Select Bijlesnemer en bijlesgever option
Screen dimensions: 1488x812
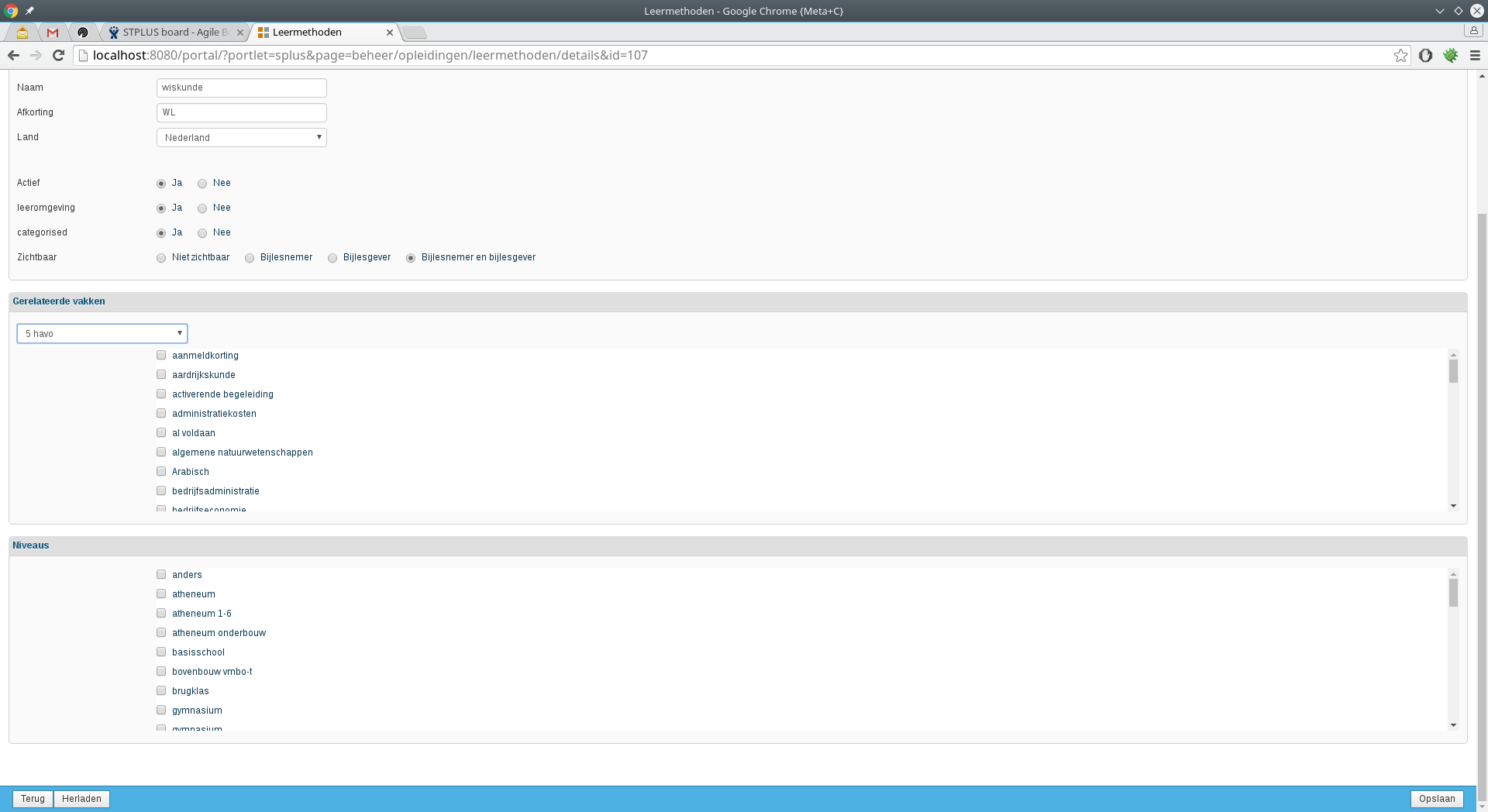(x=411, y=258)
